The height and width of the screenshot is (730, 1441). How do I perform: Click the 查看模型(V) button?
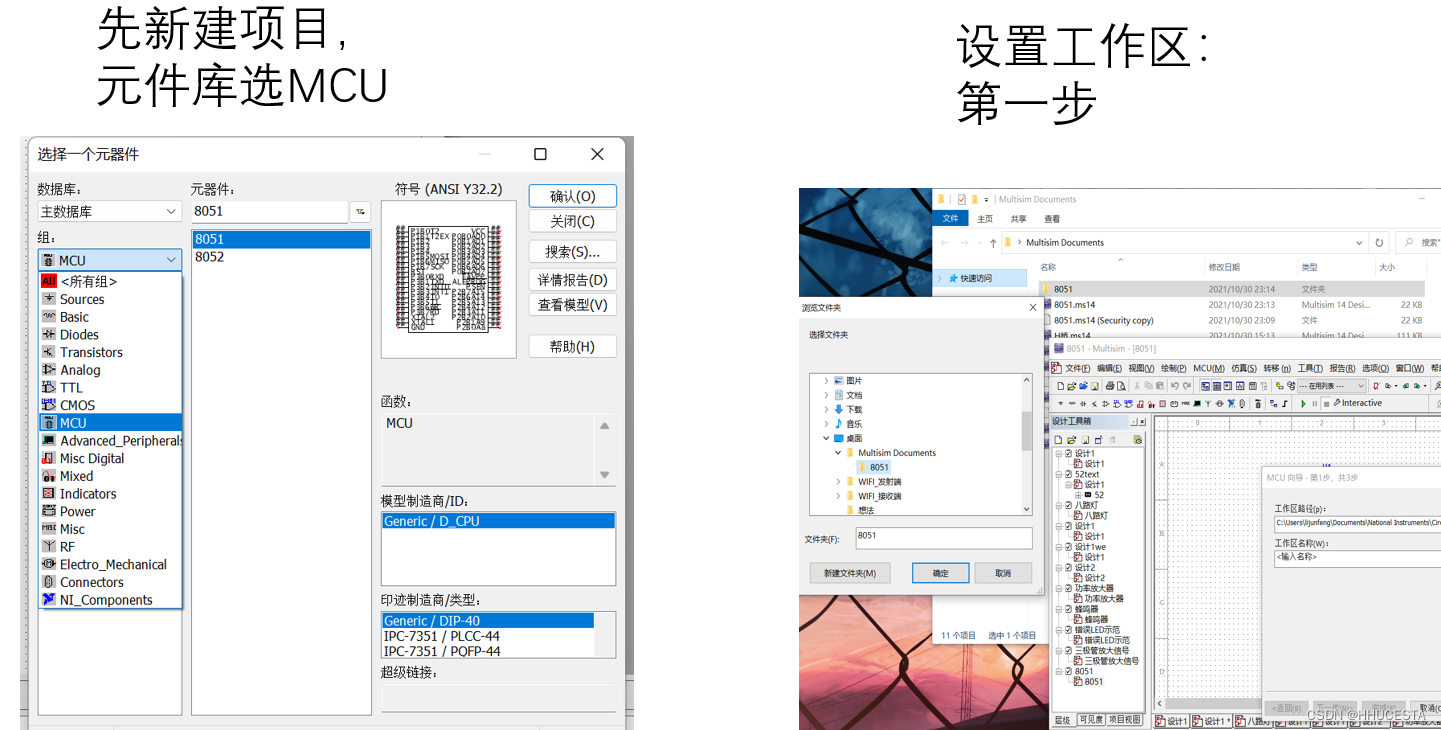coord(572,305)
